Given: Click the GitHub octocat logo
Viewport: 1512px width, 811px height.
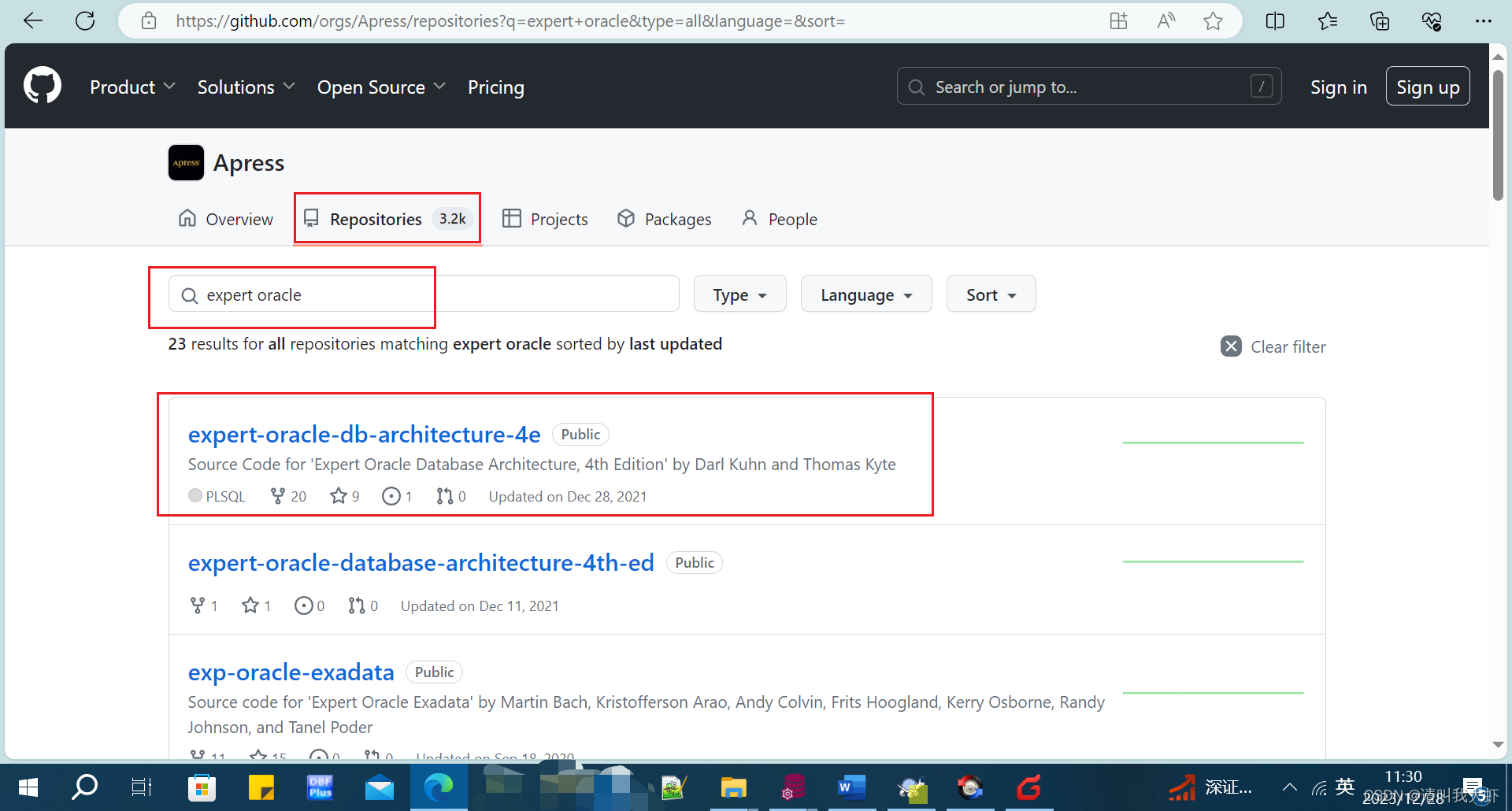Looking at the screenshot, I should [x=43, y=85].
